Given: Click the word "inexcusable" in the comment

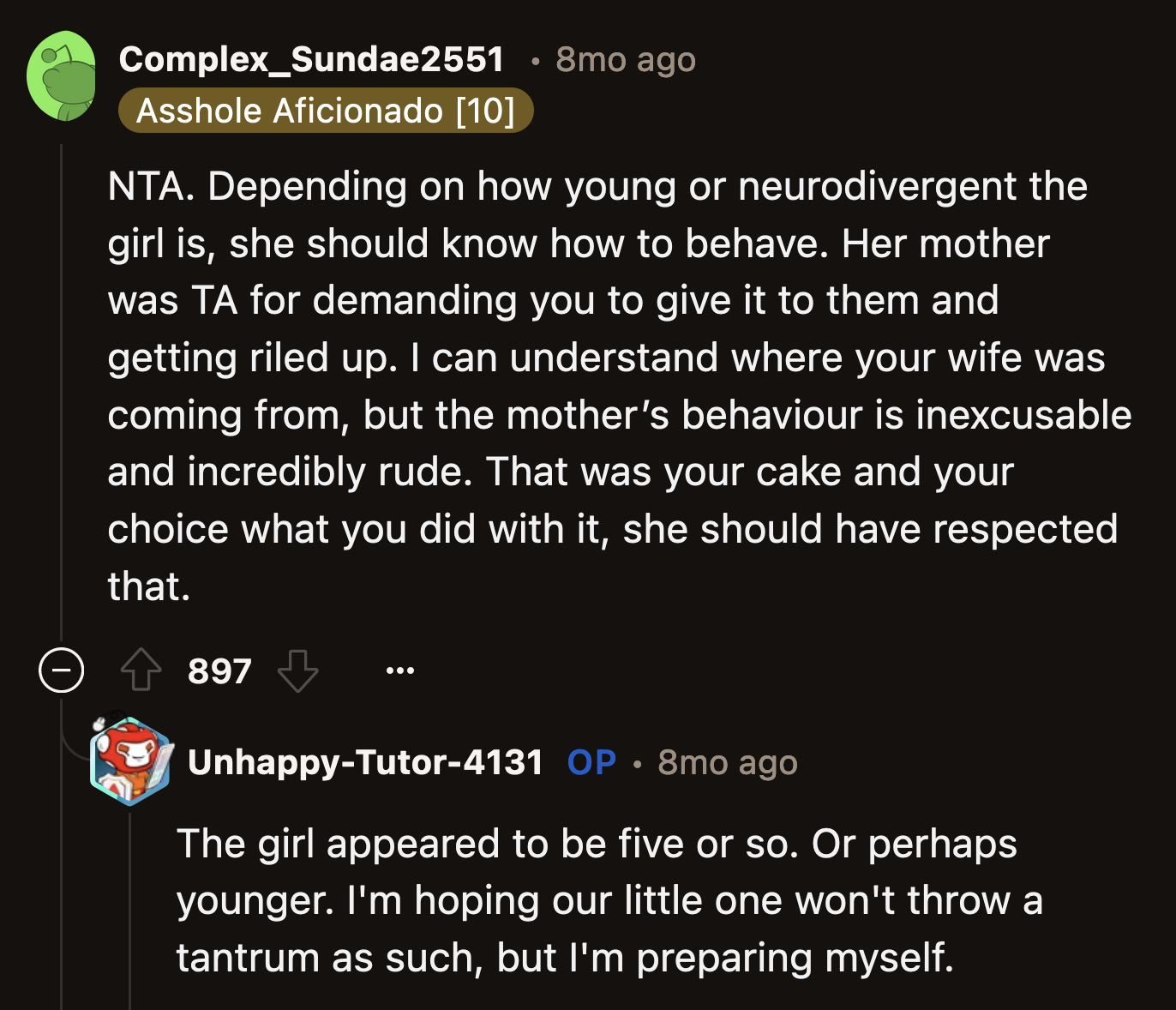Looking at the screenshot, I should [1023, 415].
